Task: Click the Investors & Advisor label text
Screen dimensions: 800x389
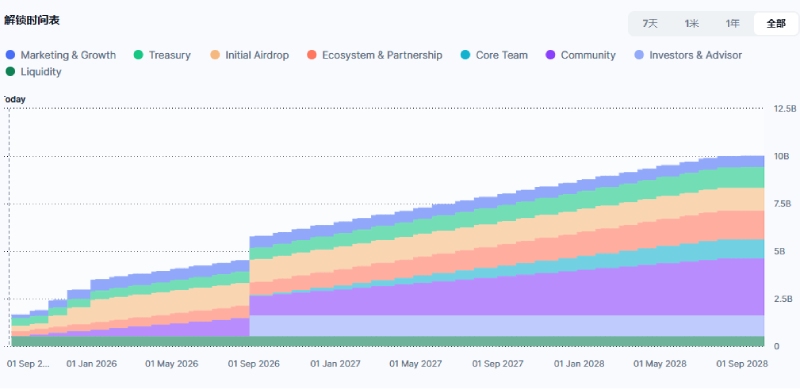Action: click(x=695, y=55)
